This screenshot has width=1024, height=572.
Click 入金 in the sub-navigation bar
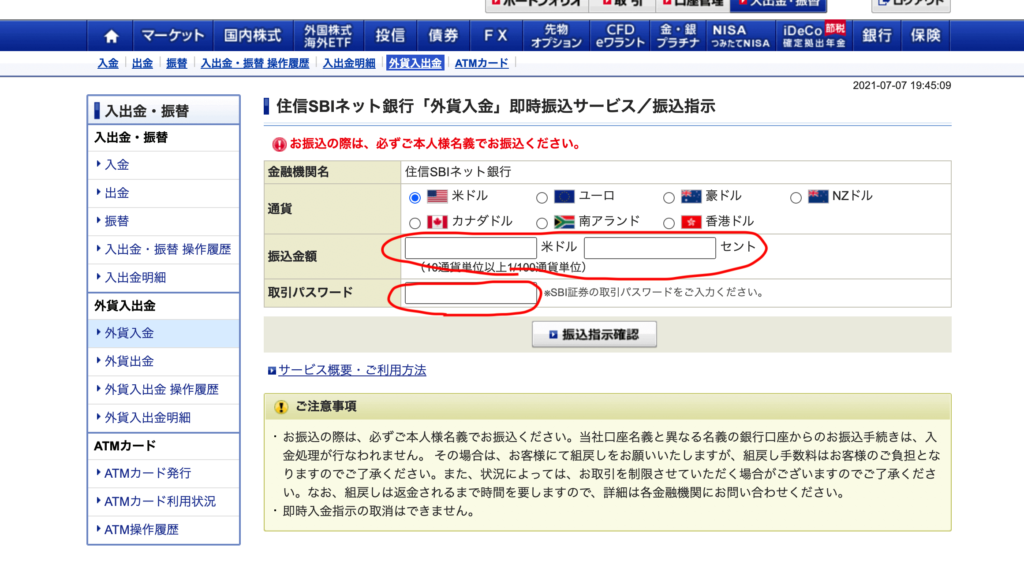(108, 63)
